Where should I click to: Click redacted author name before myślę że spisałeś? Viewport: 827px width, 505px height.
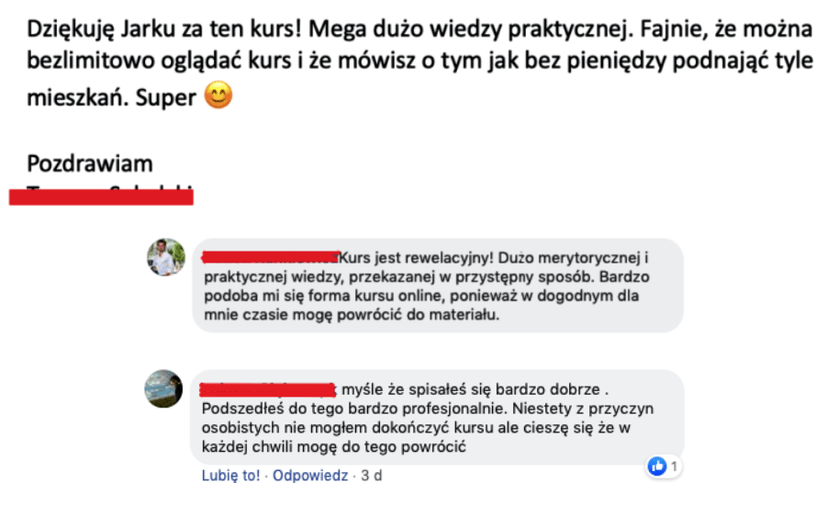click(267, 390)
